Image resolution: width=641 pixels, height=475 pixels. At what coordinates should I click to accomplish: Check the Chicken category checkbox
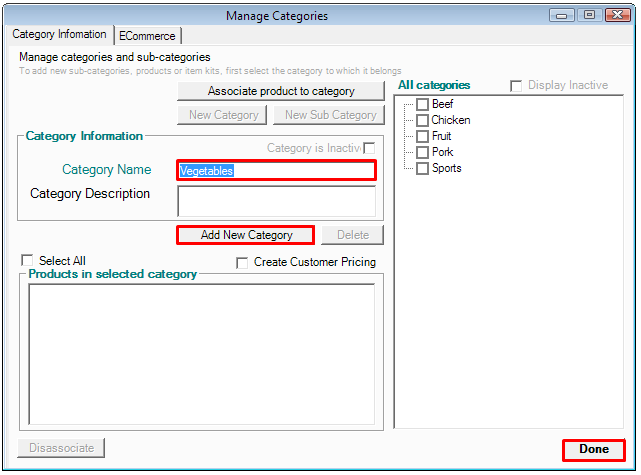pos(422,121)
